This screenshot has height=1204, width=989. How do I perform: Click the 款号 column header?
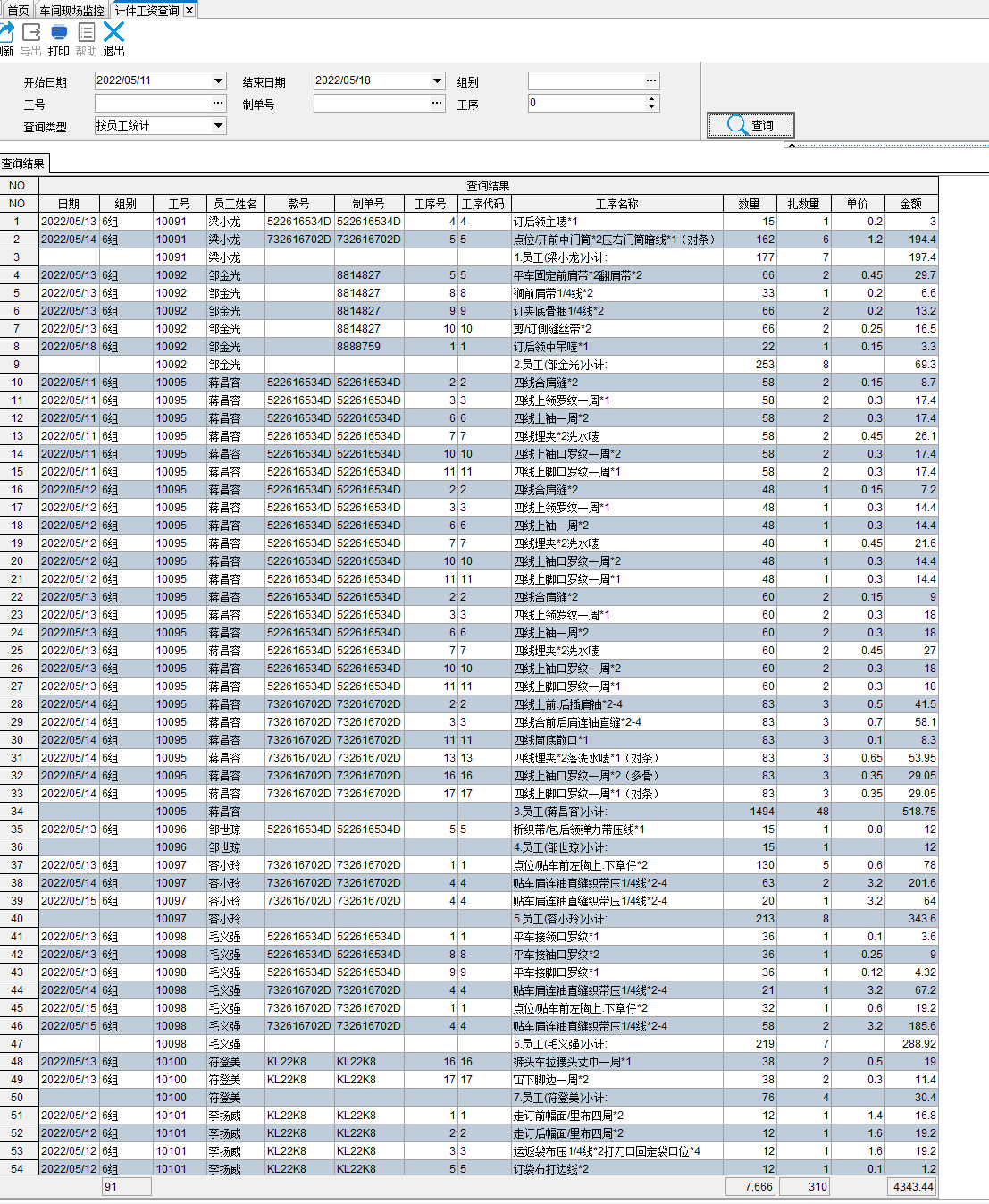[299, 204]
